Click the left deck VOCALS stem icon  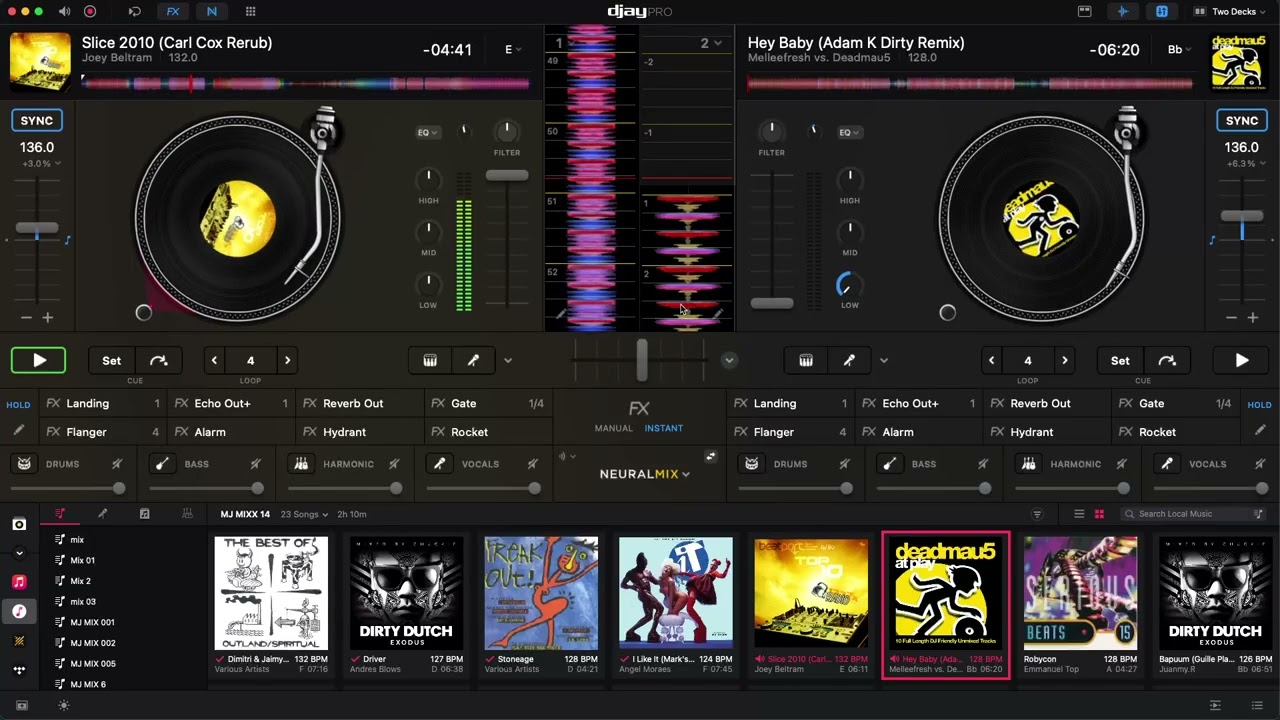click(438, 464)
